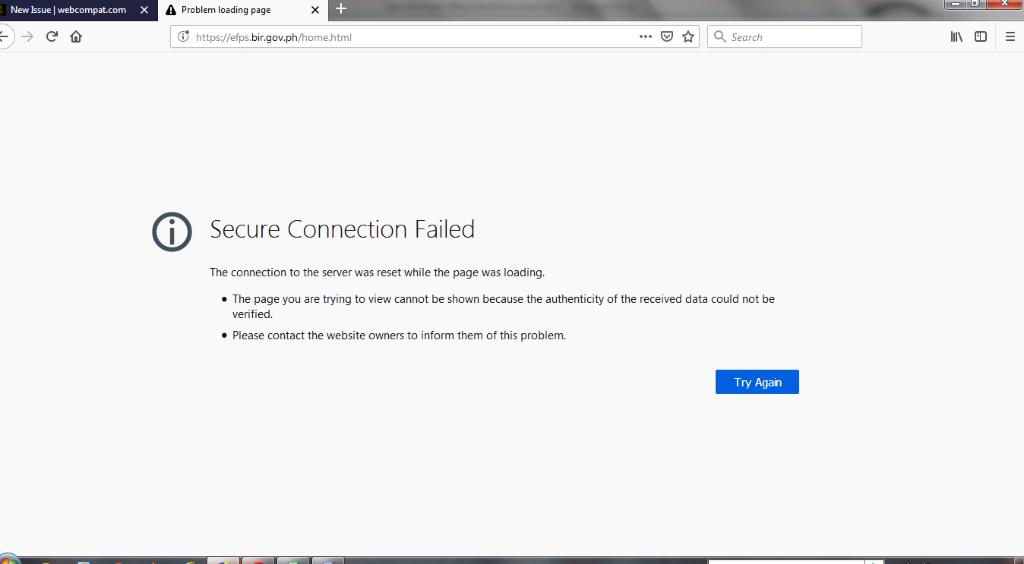Click the Back navigation arrow

tap(5, 37)
